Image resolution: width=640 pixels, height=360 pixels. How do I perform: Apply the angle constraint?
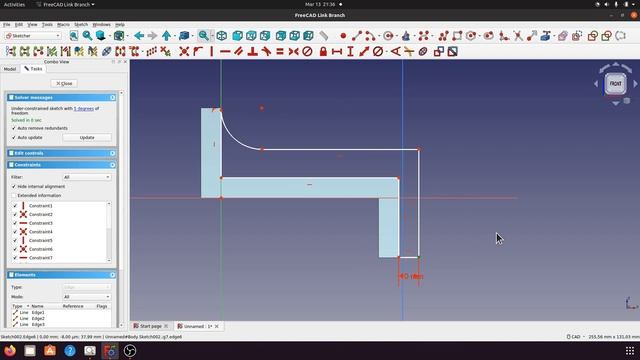coord(396,52)
